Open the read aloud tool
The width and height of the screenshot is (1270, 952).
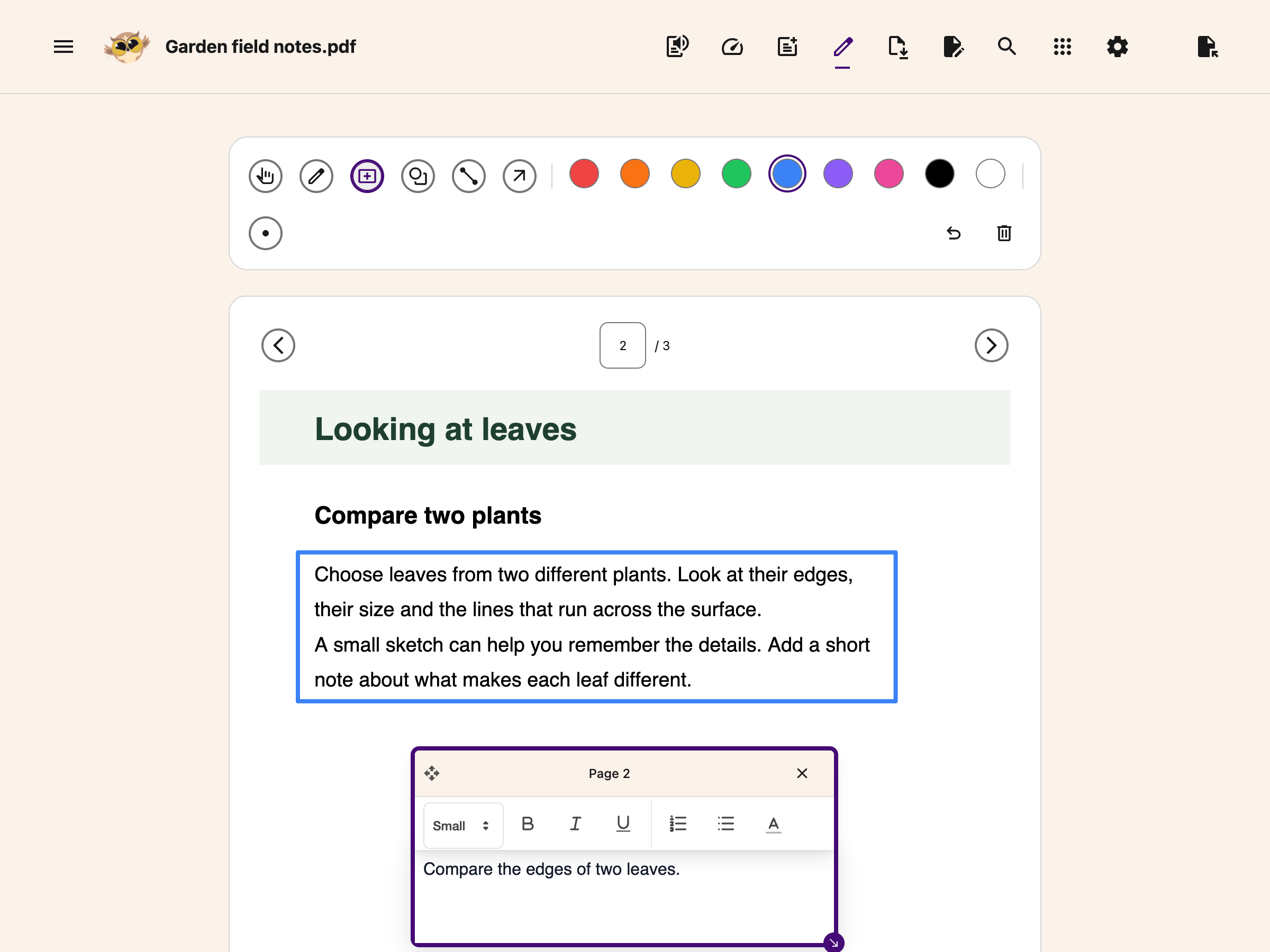click(x=677, y=47)
